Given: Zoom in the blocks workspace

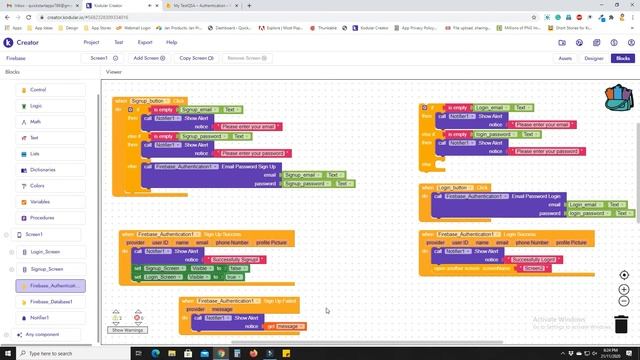Looking at the screenshot, I should 624,289.
